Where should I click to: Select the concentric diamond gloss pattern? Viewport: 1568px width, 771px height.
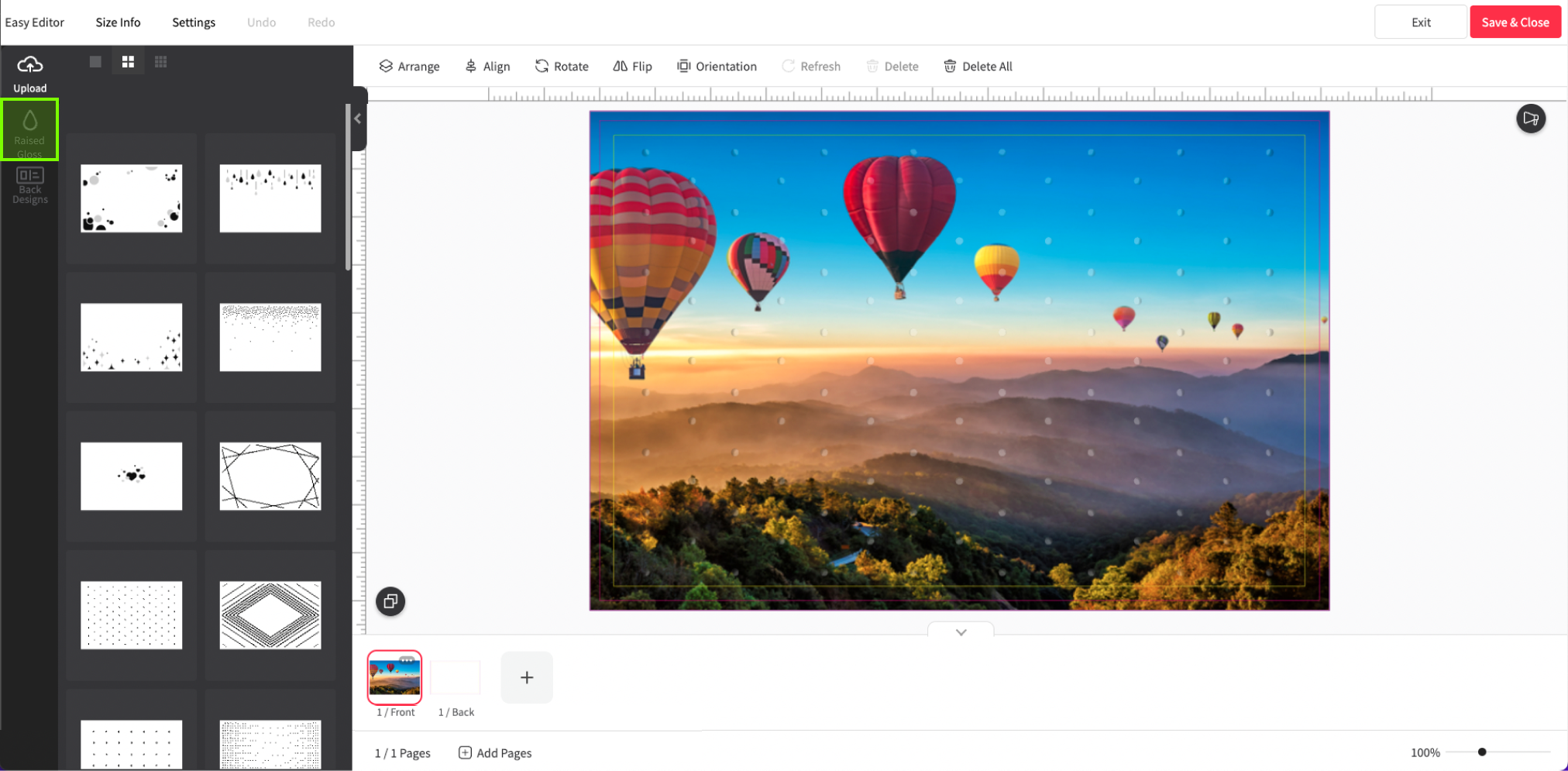pyautogui.click(x=270, y=614)
